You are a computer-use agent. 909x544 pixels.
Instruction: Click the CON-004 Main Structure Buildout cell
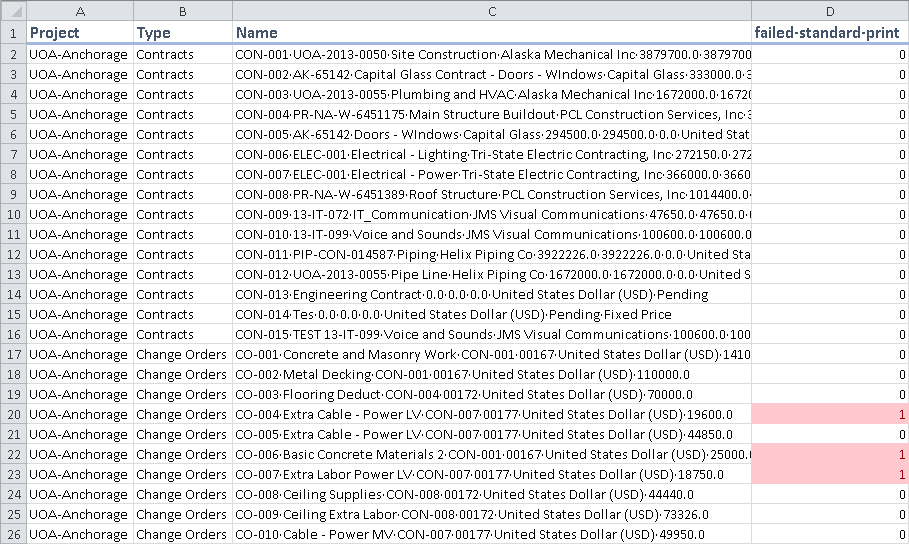coord(492,114)
